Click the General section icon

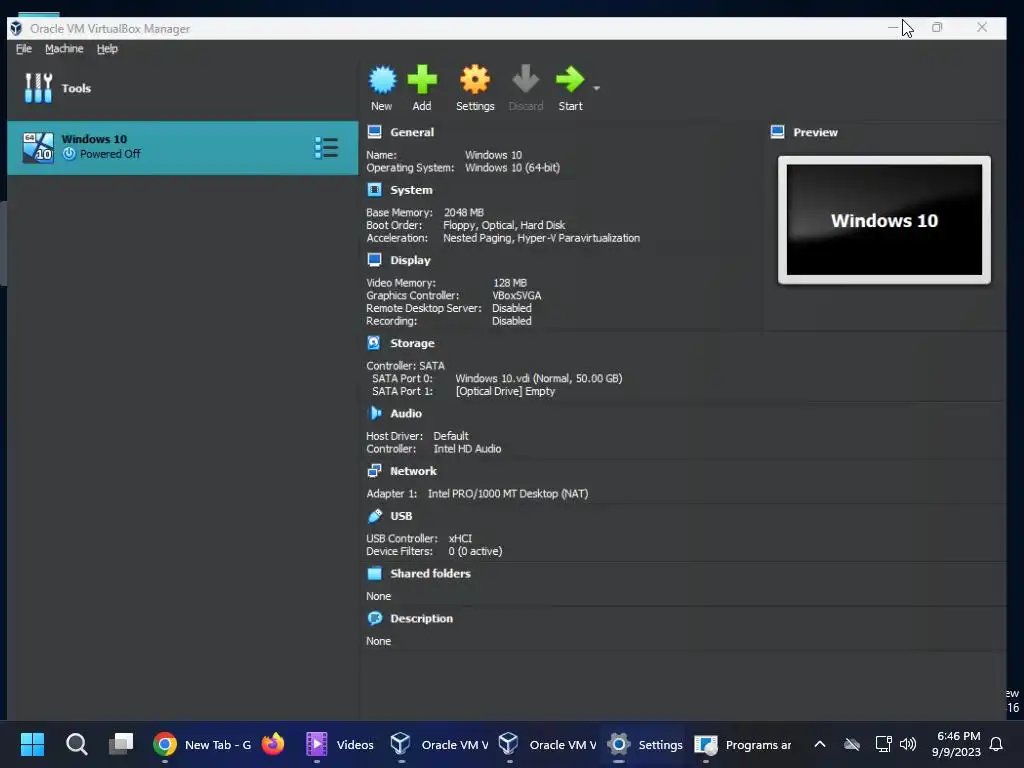374,132
